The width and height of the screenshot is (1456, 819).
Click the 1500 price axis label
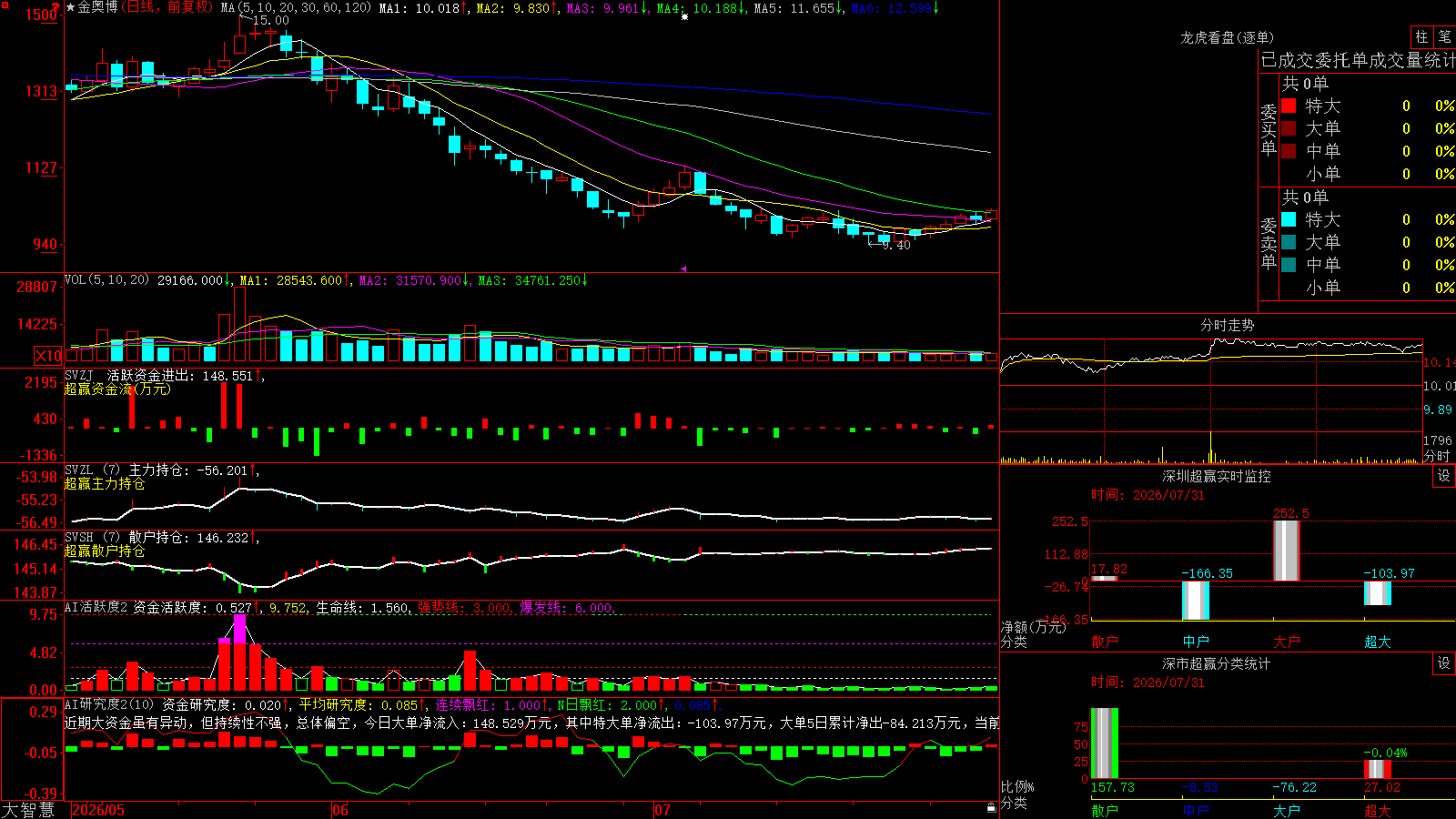point(42,15)
